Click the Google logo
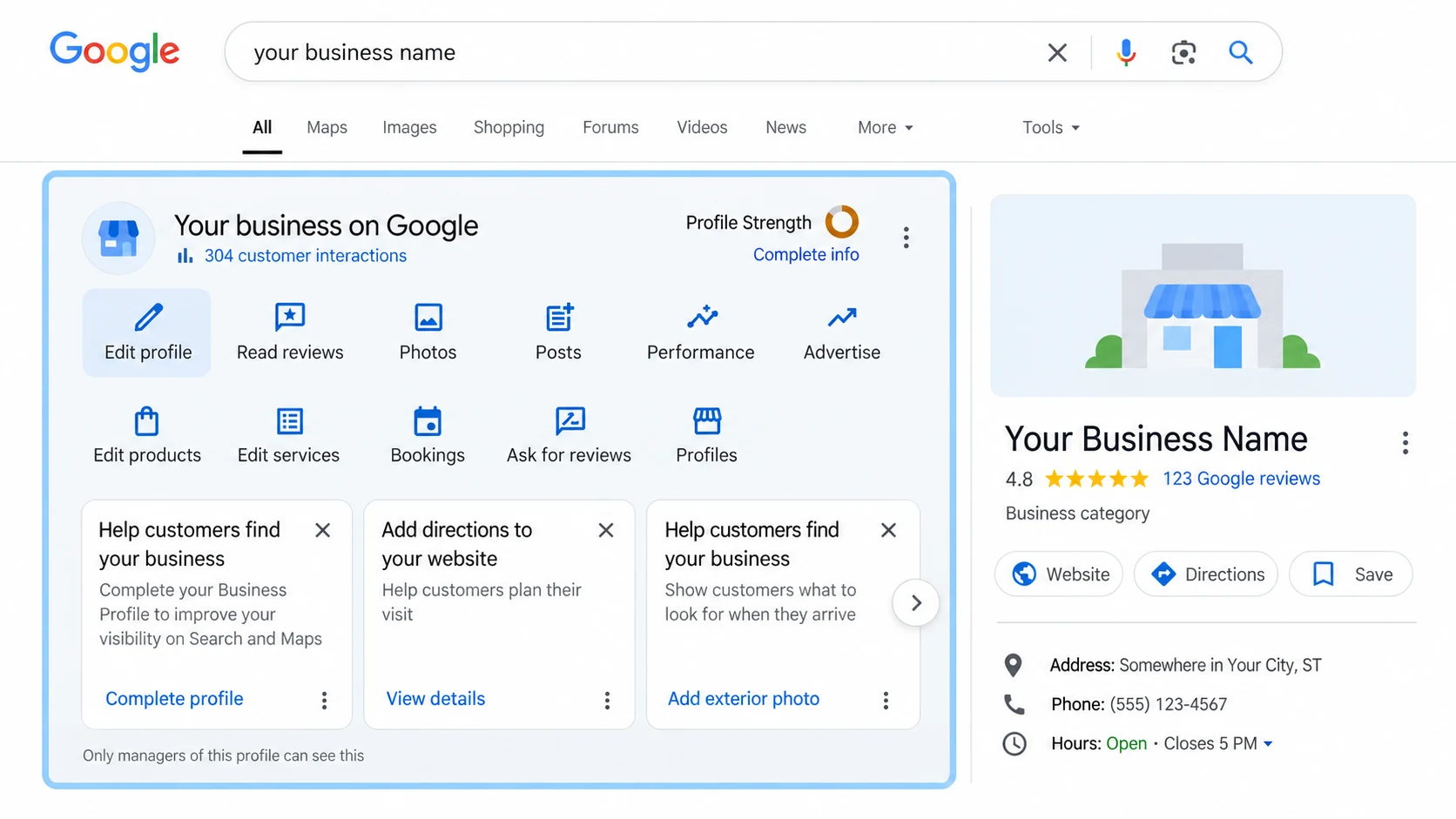Viewport: 1456px width, 819px height. [114, 51]
